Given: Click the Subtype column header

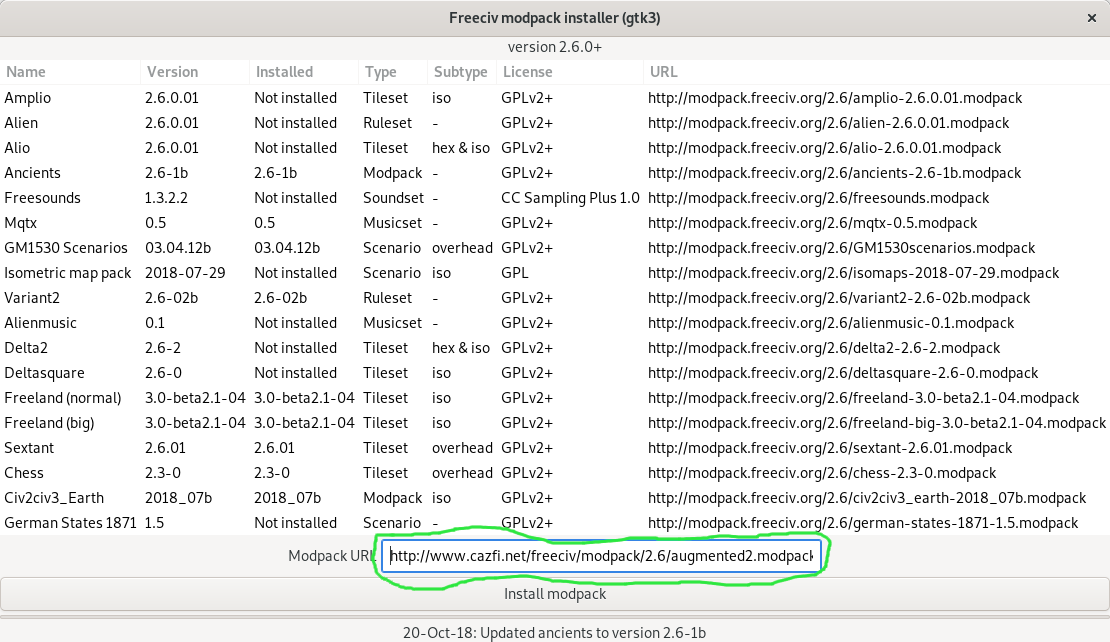Looking at the screenshot, I should (461, 72).
